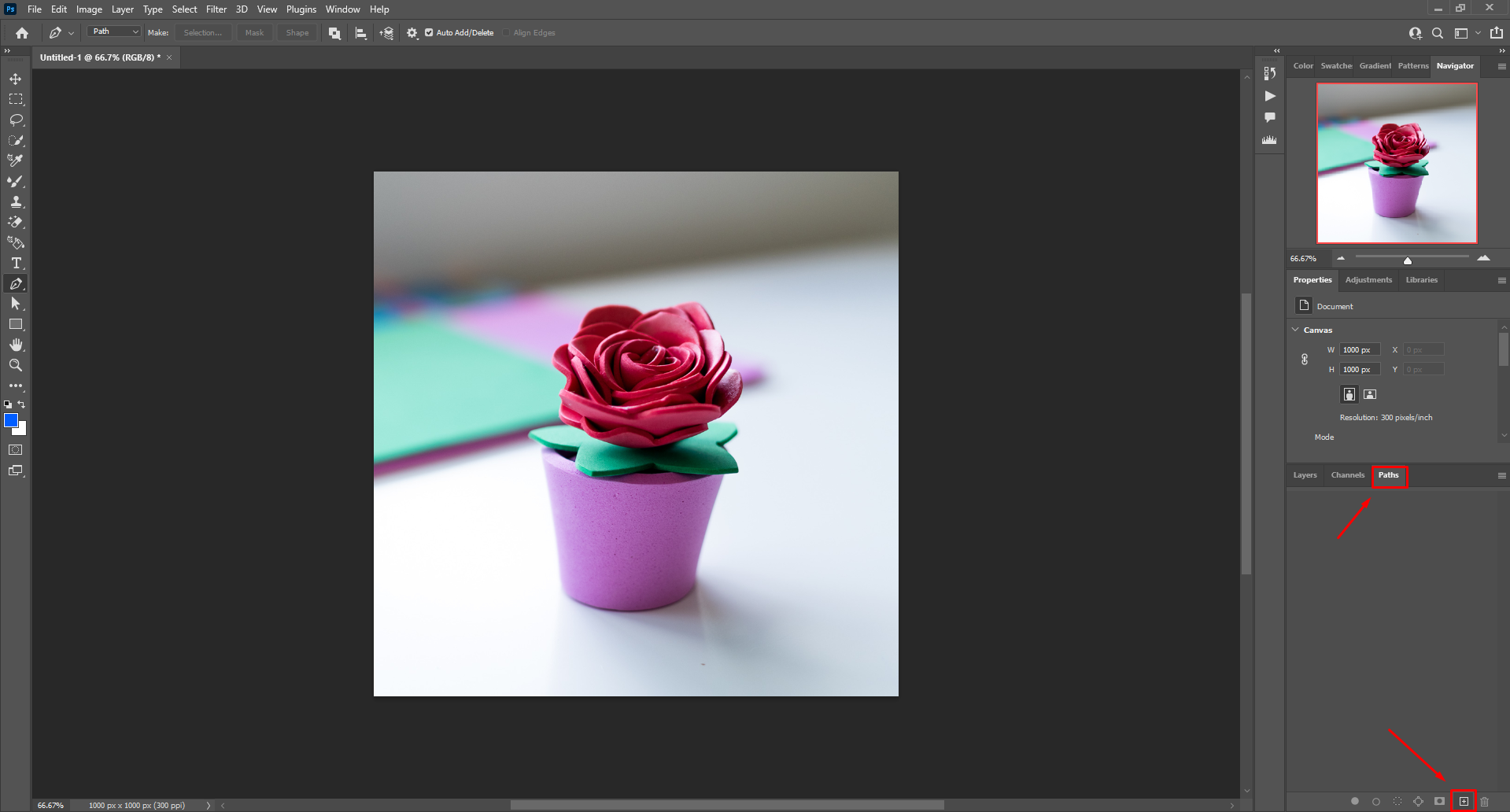Screen dimensions: 1510x812
Task: Collapse the Canvas properties section
Action: point(1296,330)
